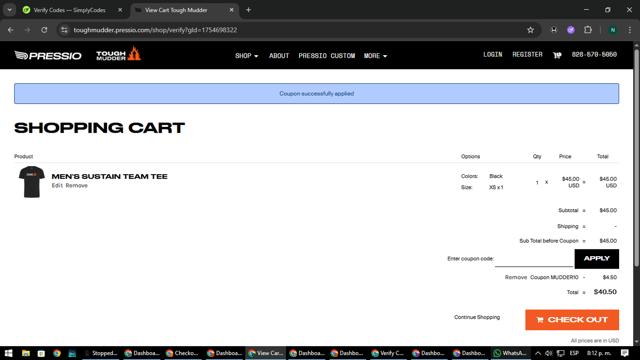Screen dimensions: 640x360
Task: Open the PRESSIO CUSTOM page
Action: (x=327, y=56)
